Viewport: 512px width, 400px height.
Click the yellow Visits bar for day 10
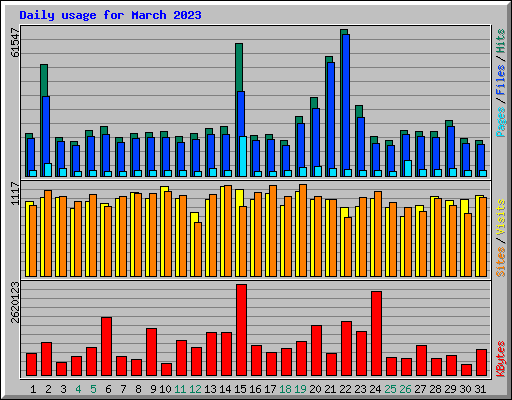click(163, 189)
